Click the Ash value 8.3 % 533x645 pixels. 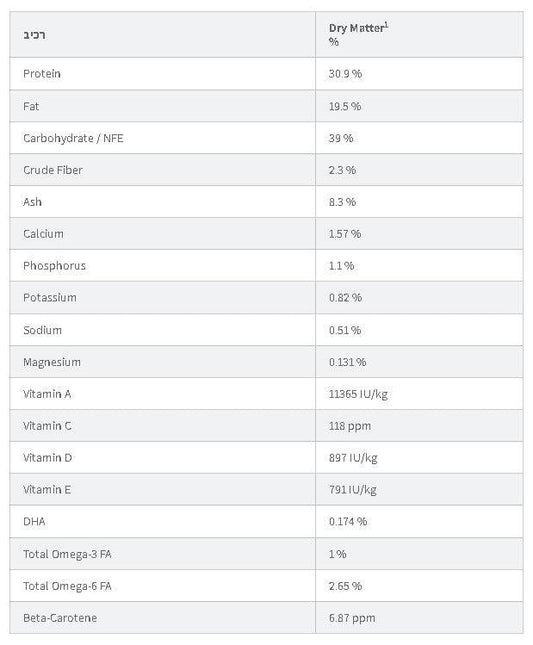(x=342, y=202)
